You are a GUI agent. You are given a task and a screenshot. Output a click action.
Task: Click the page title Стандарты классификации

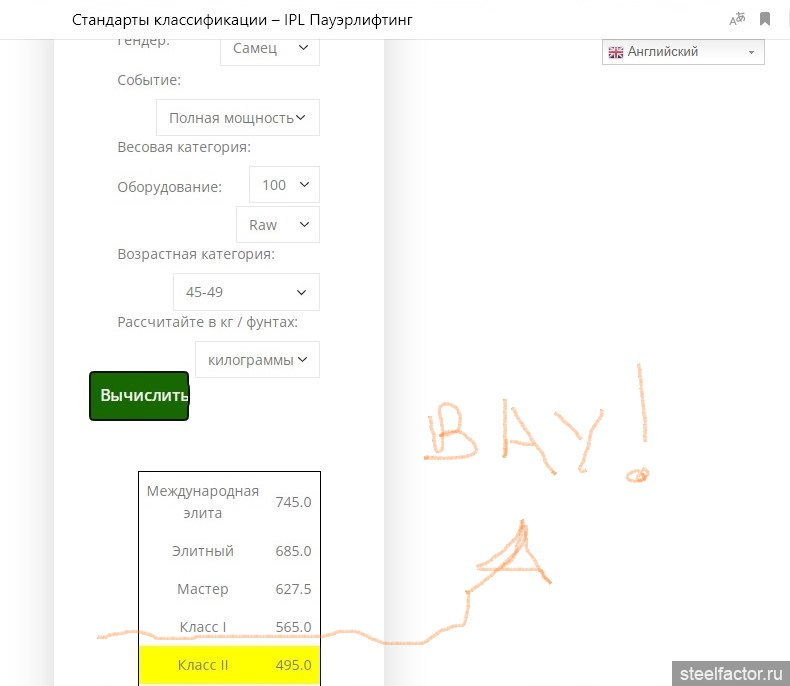[x=169, y=20]
